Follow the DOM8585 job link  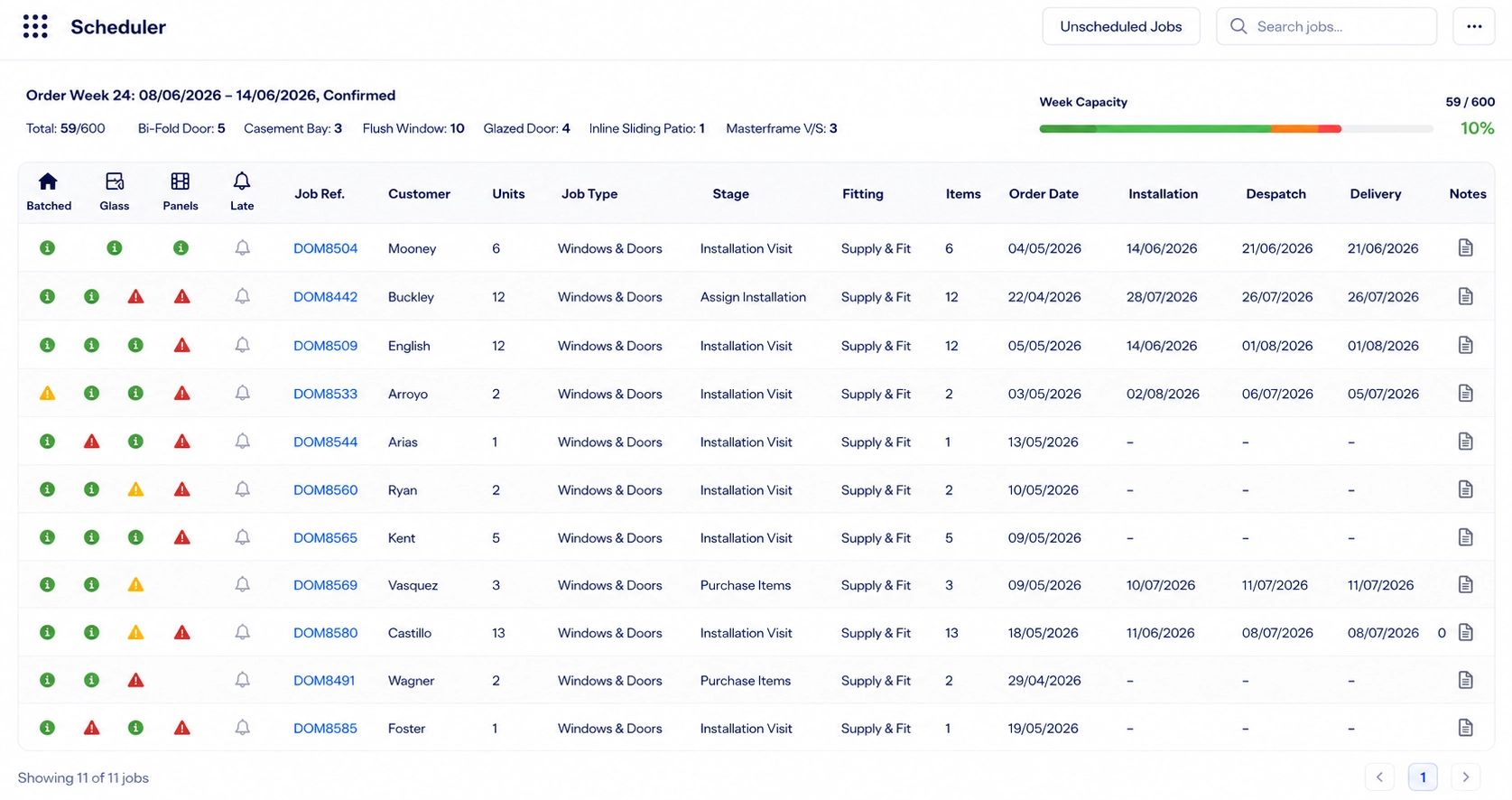coord(325,729)
